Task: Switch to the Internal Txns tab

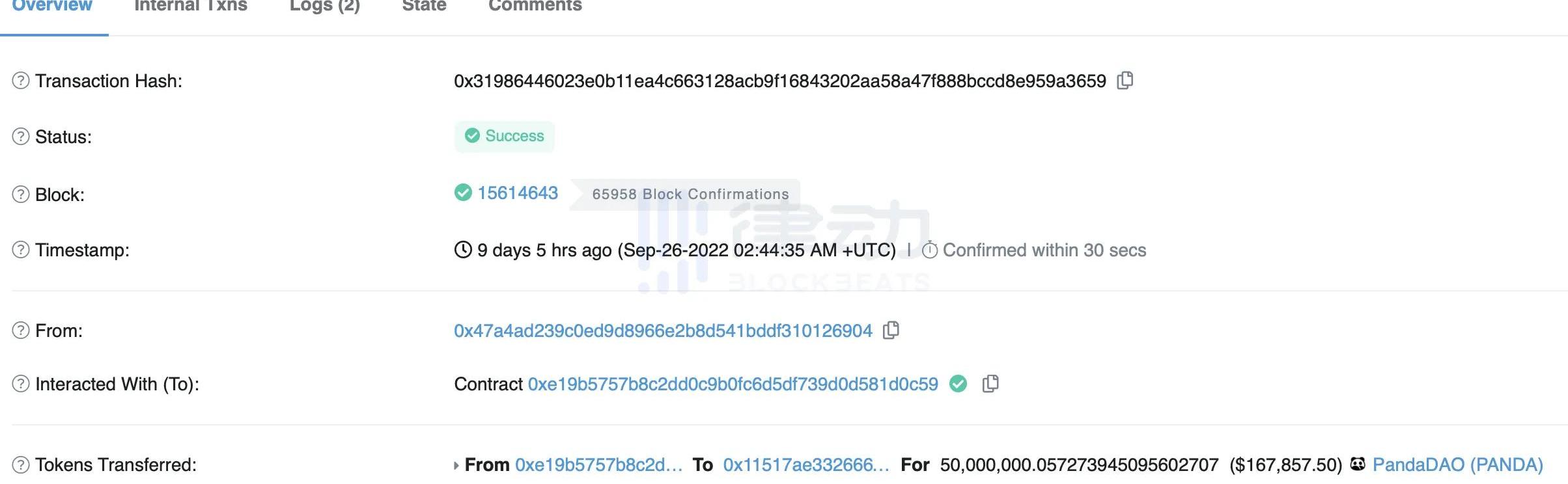Action: [x=191, y=7]
